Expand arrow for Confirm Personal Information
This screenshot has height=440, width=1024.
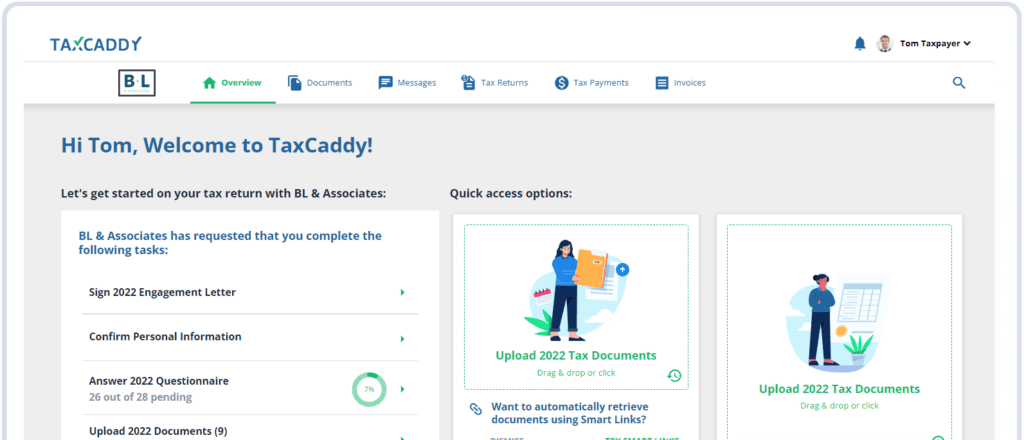point(402,339)
